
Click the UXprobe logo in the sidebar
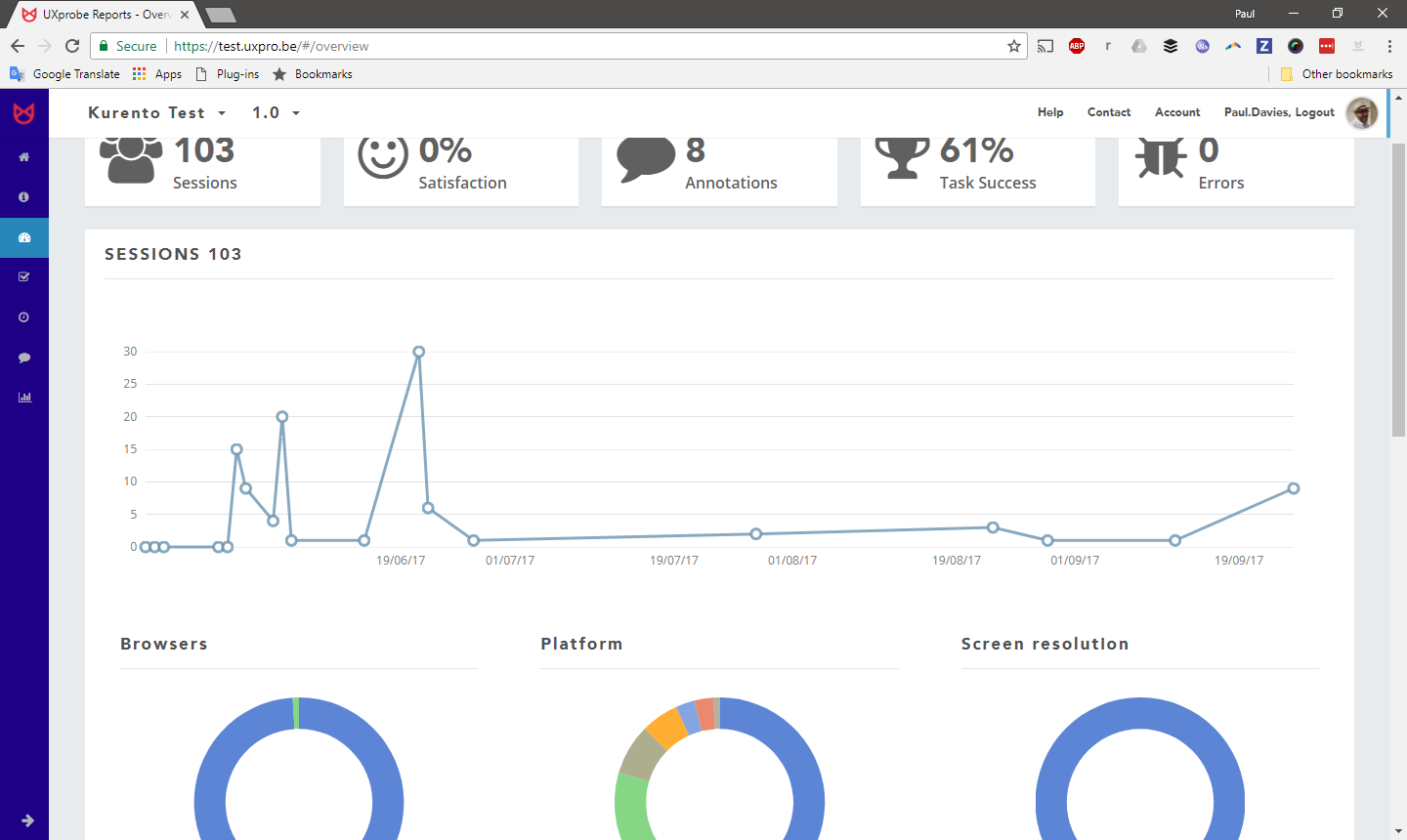pyautogui.click(x=24, y=113)
